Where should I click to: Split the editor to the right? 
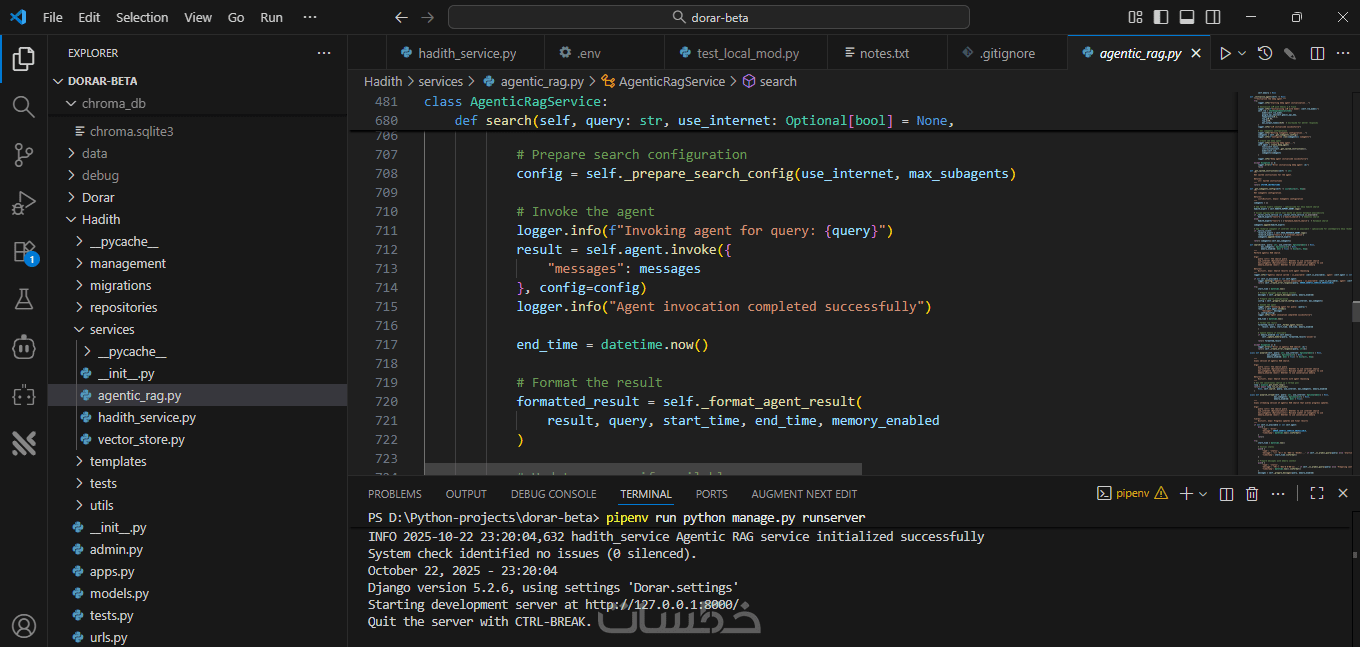[x=1317, y=53]
